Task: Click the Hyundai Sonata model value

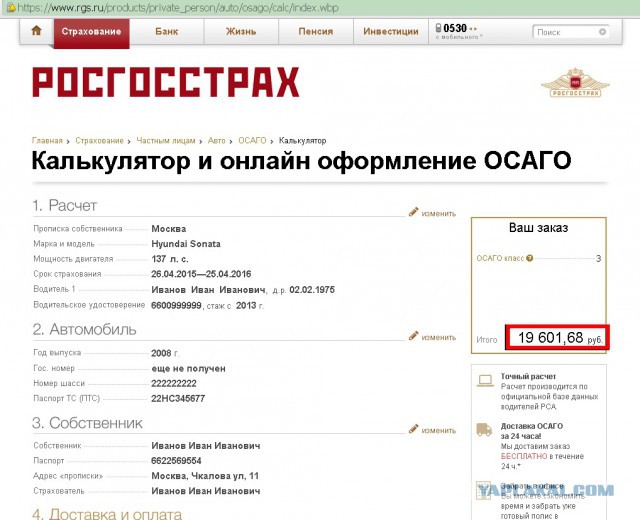Action: (186, 244)
